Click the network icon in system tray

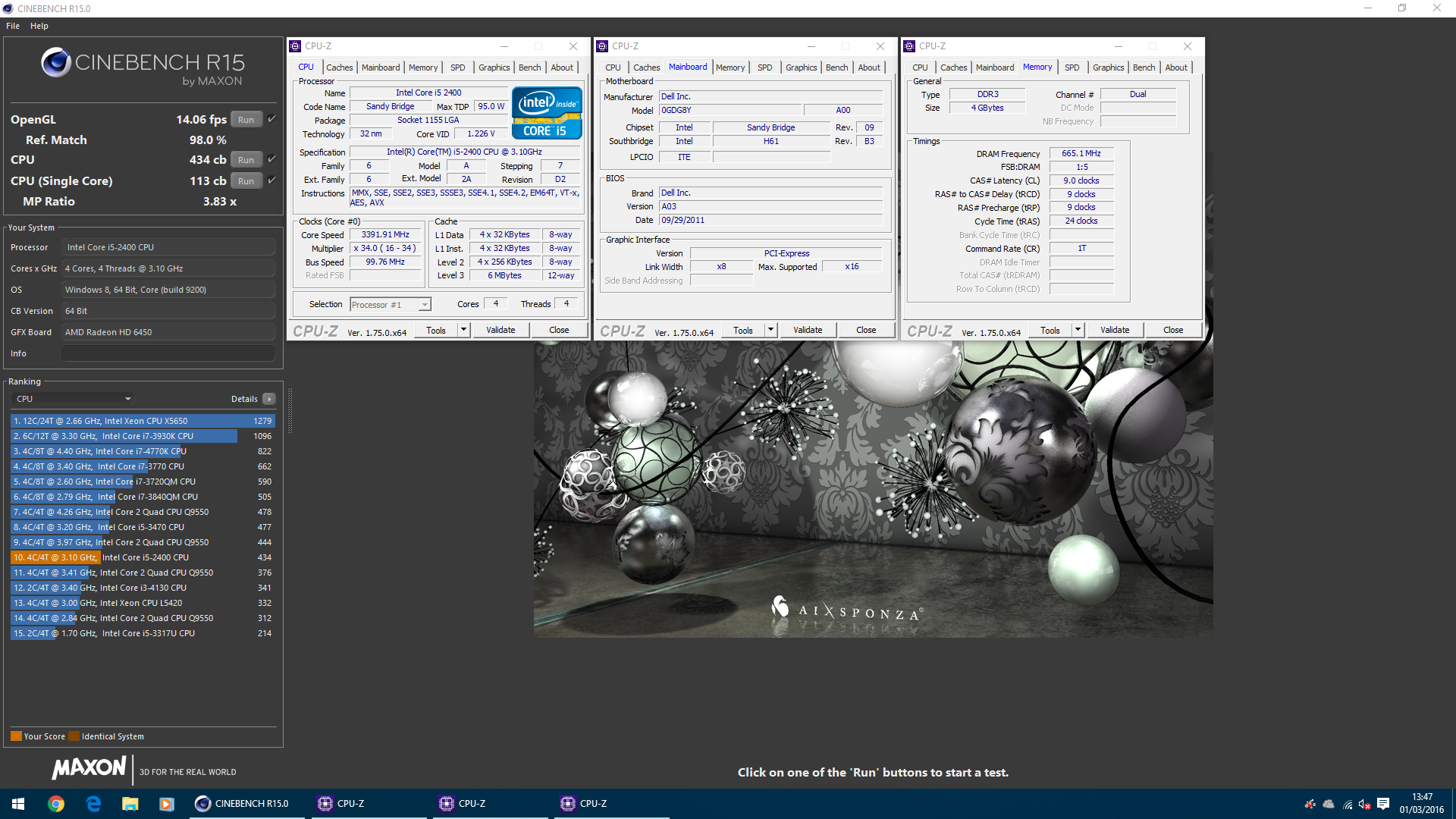1348,804
